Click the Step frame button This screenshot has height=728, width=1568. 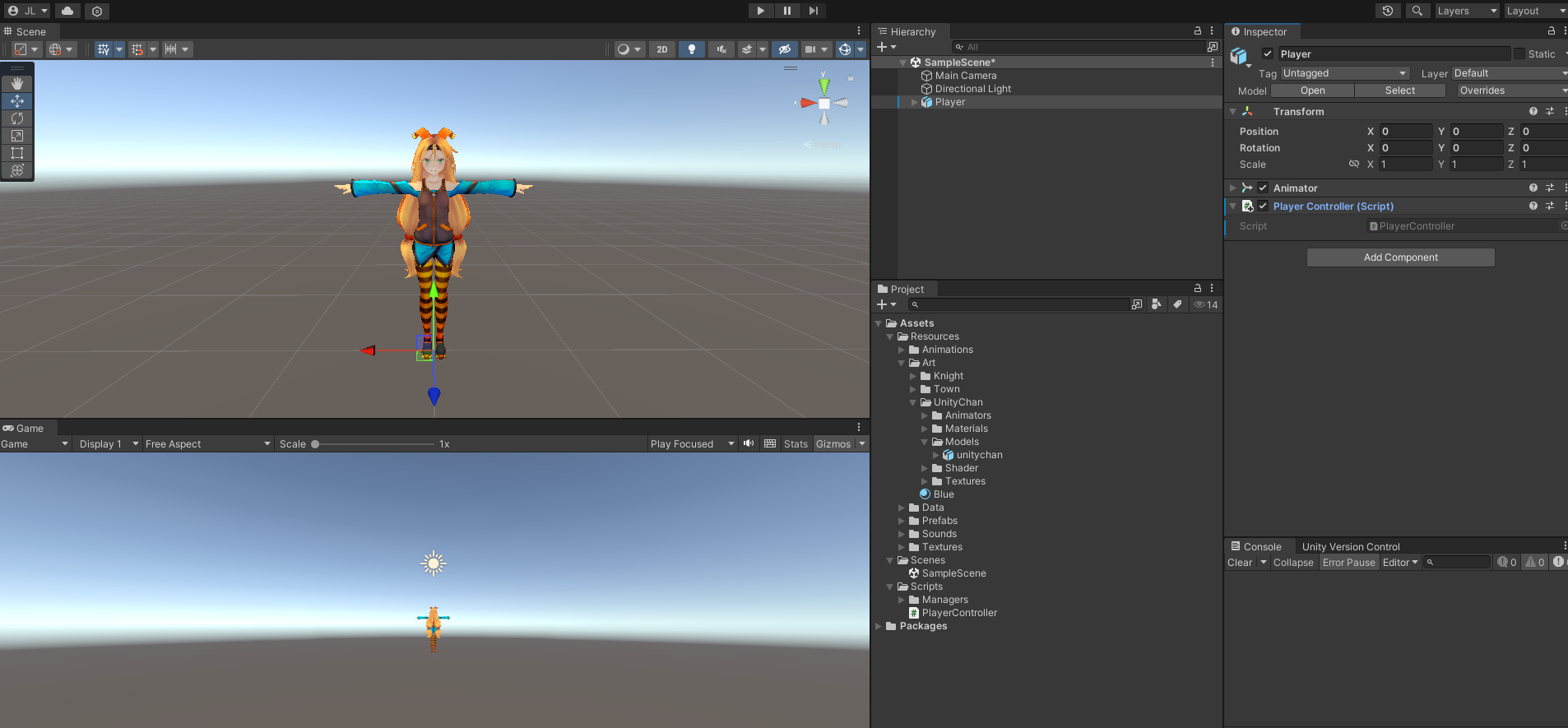(x=813, y=11)
